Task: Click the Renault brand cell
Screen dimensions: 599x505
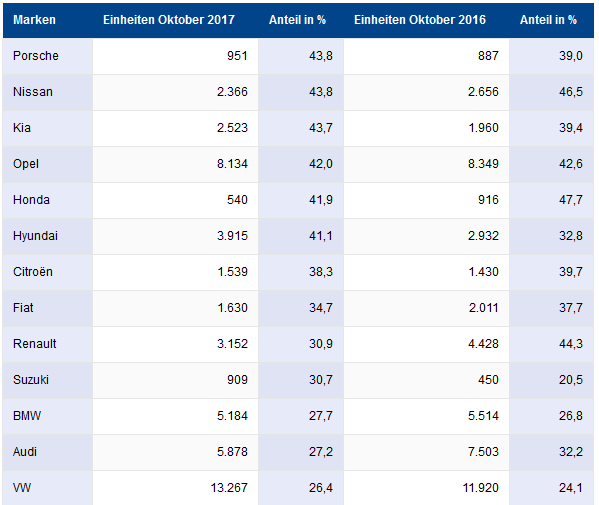Action: (48, 344)
